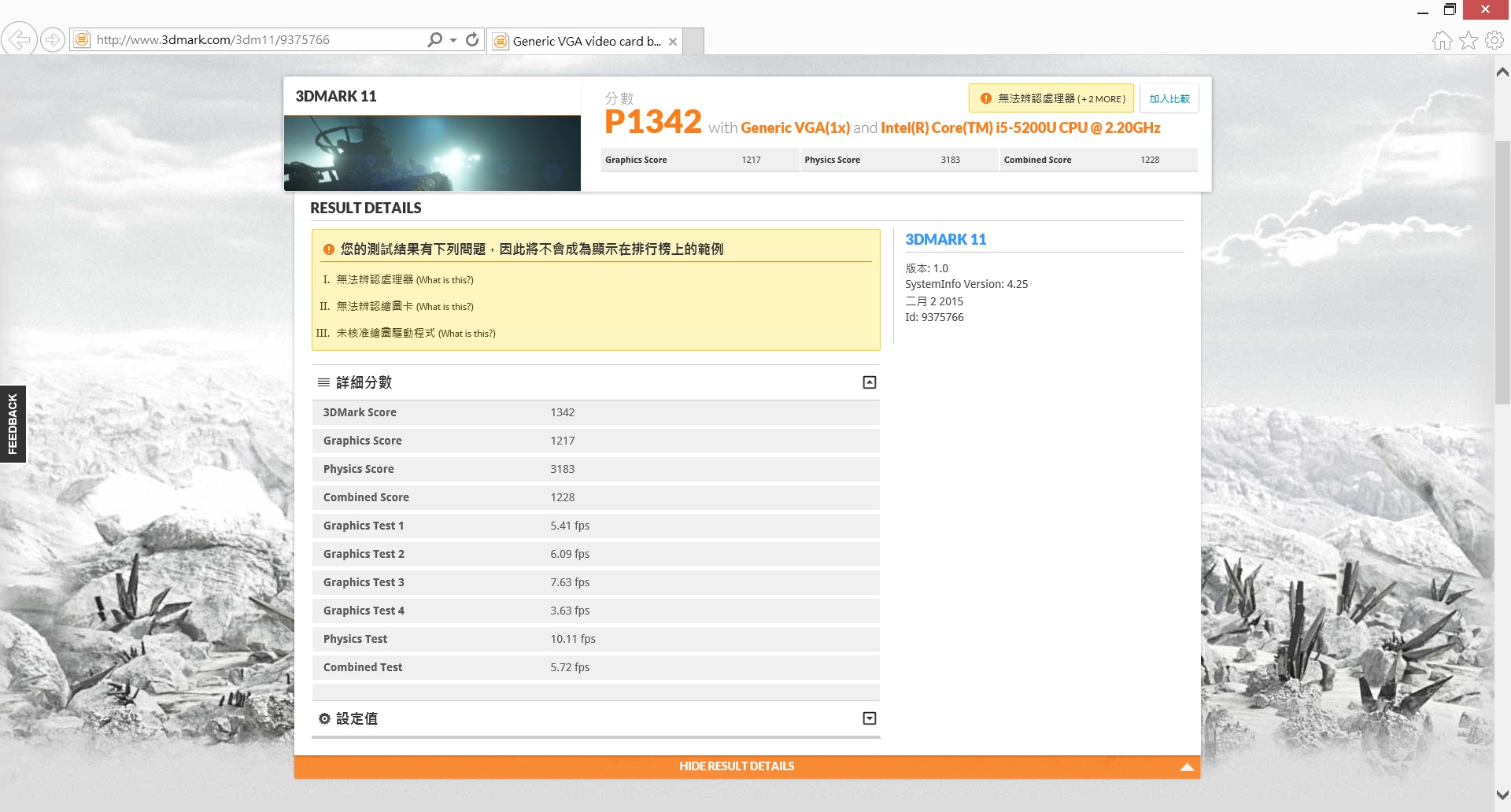Click the Id: 9375766 text
The height and width of the screenshot is (812, 1511).
coord(934,317)
